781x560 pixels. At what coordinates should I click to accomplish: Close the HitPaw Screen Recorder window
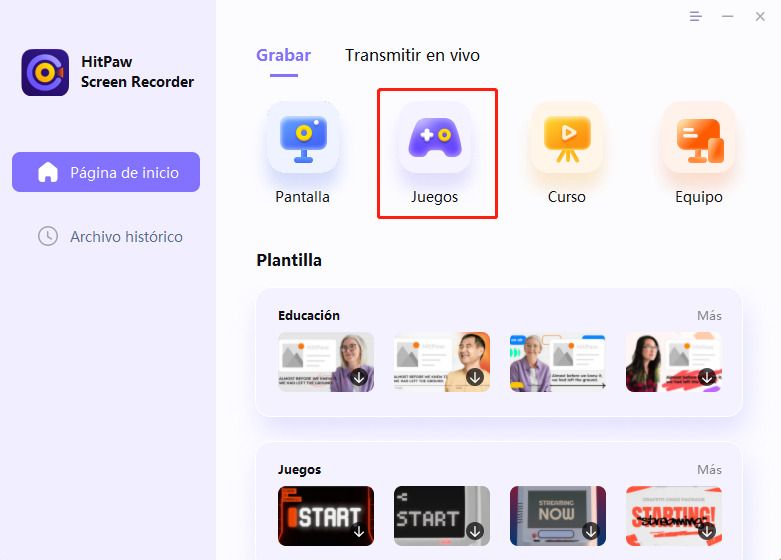pos(760,16)
